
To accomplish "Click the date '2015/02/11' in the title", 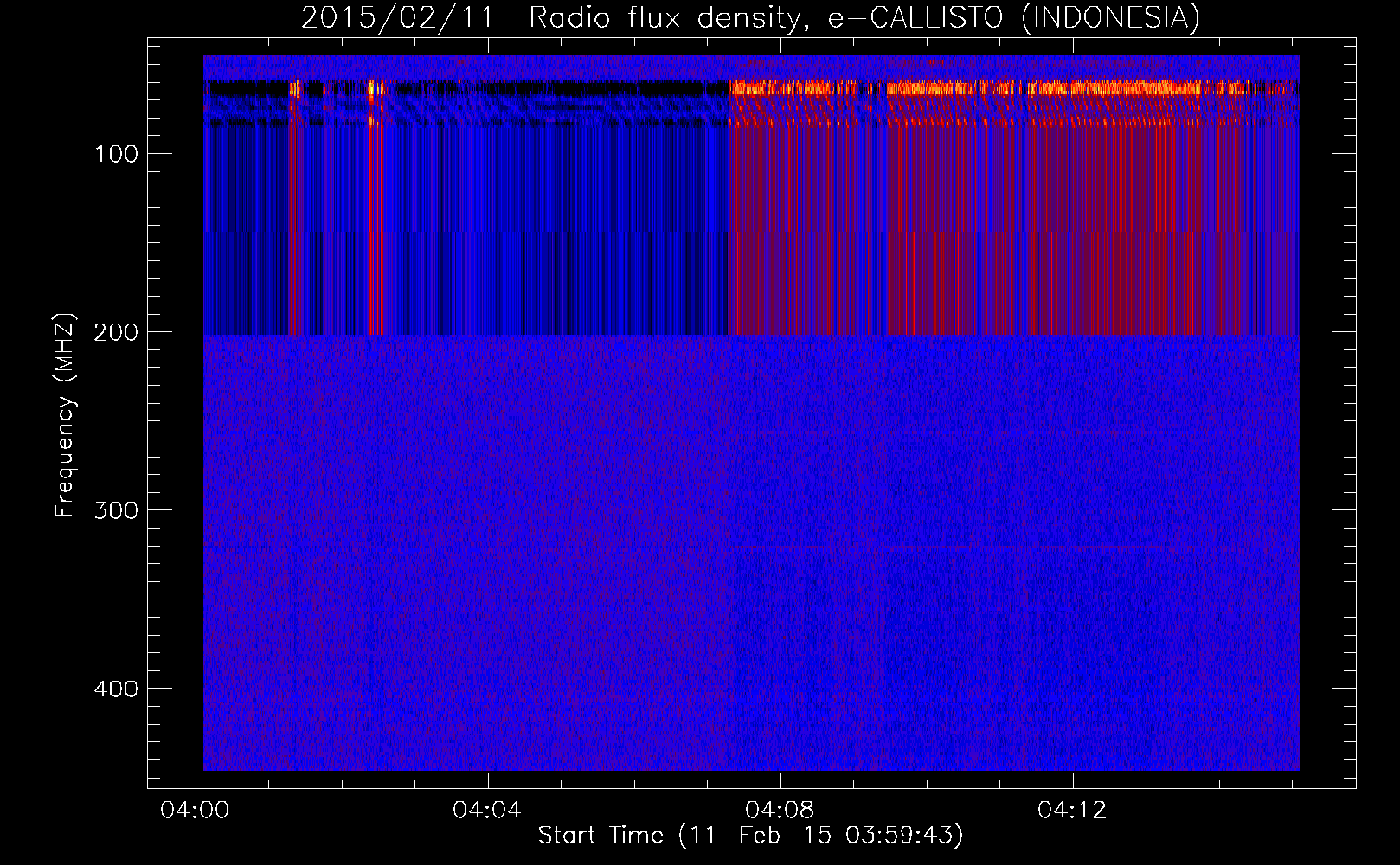I will coord(398,18).
